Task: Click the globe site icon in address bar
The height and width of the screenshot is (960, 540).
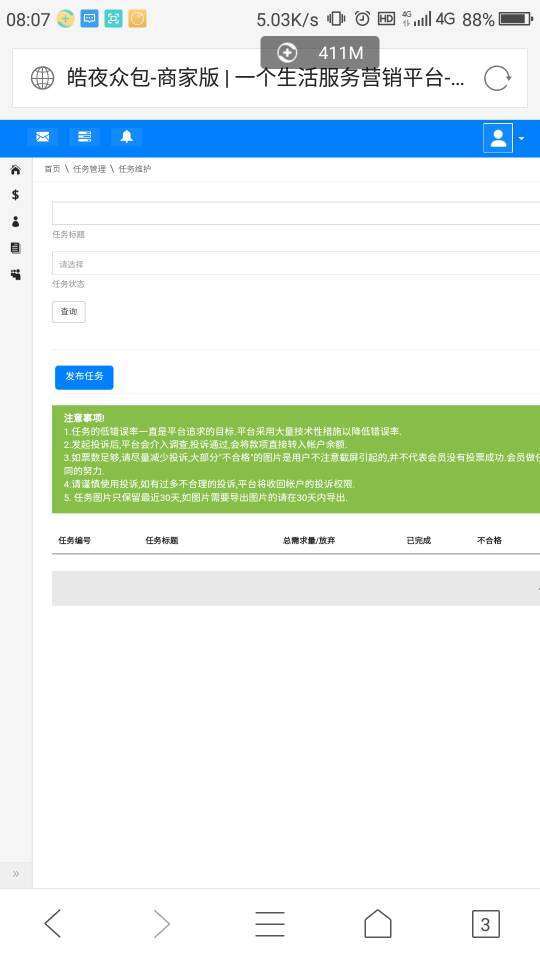Action: (x=42, y=78)
